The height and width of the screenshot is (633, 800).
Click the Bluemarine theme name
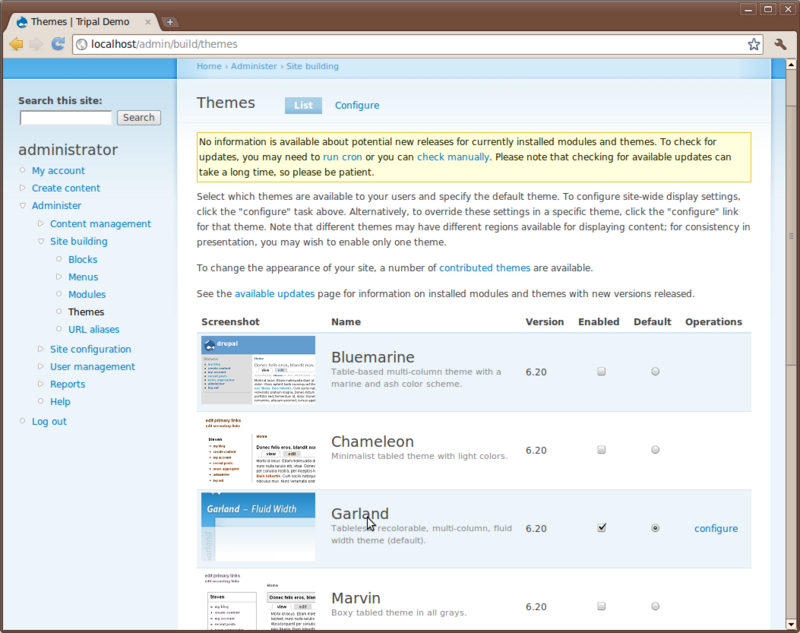click(x=372, y=357)
